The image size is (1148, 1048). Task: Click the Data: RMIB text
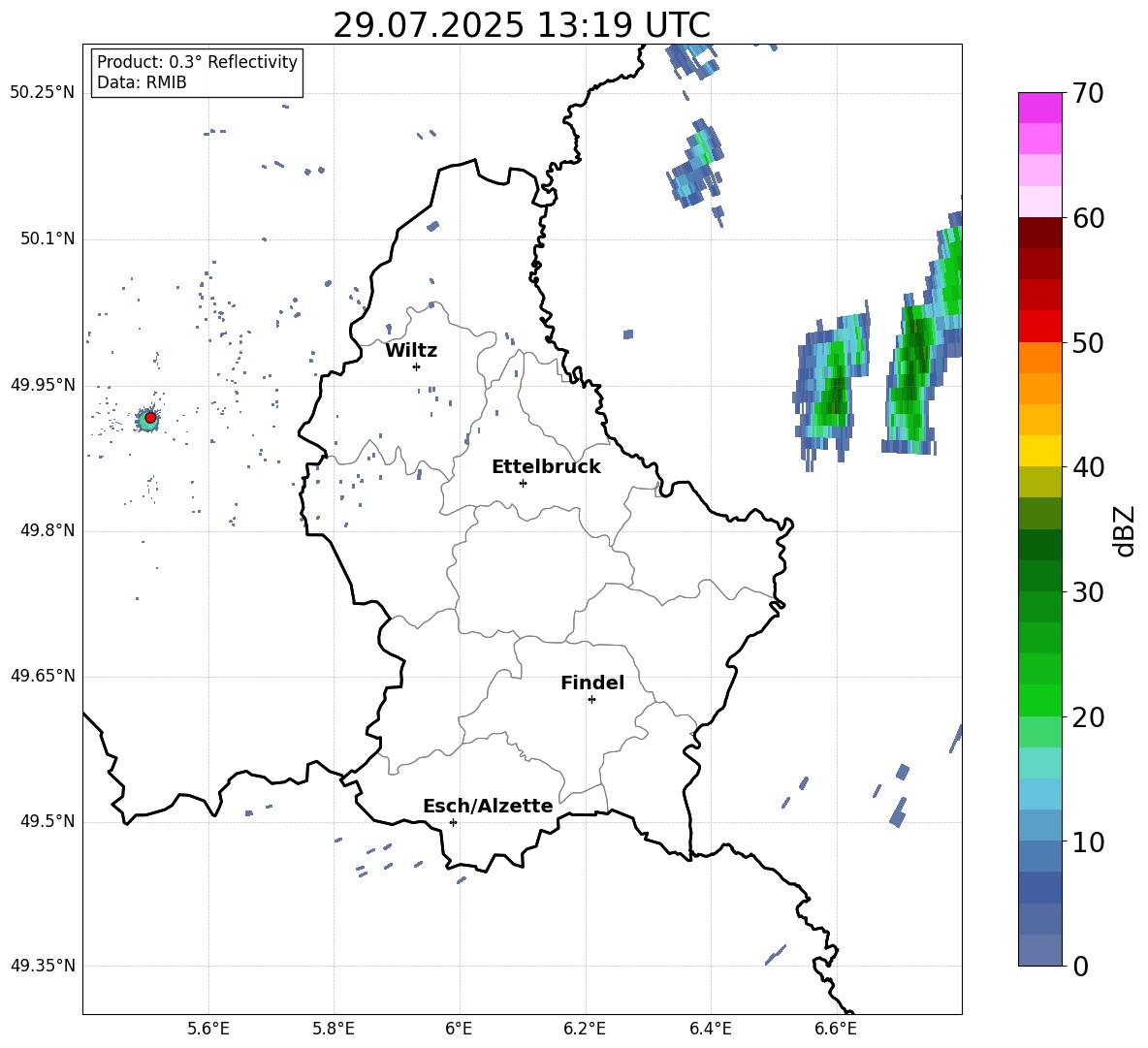pyautogui.click(x=142, y=82)
